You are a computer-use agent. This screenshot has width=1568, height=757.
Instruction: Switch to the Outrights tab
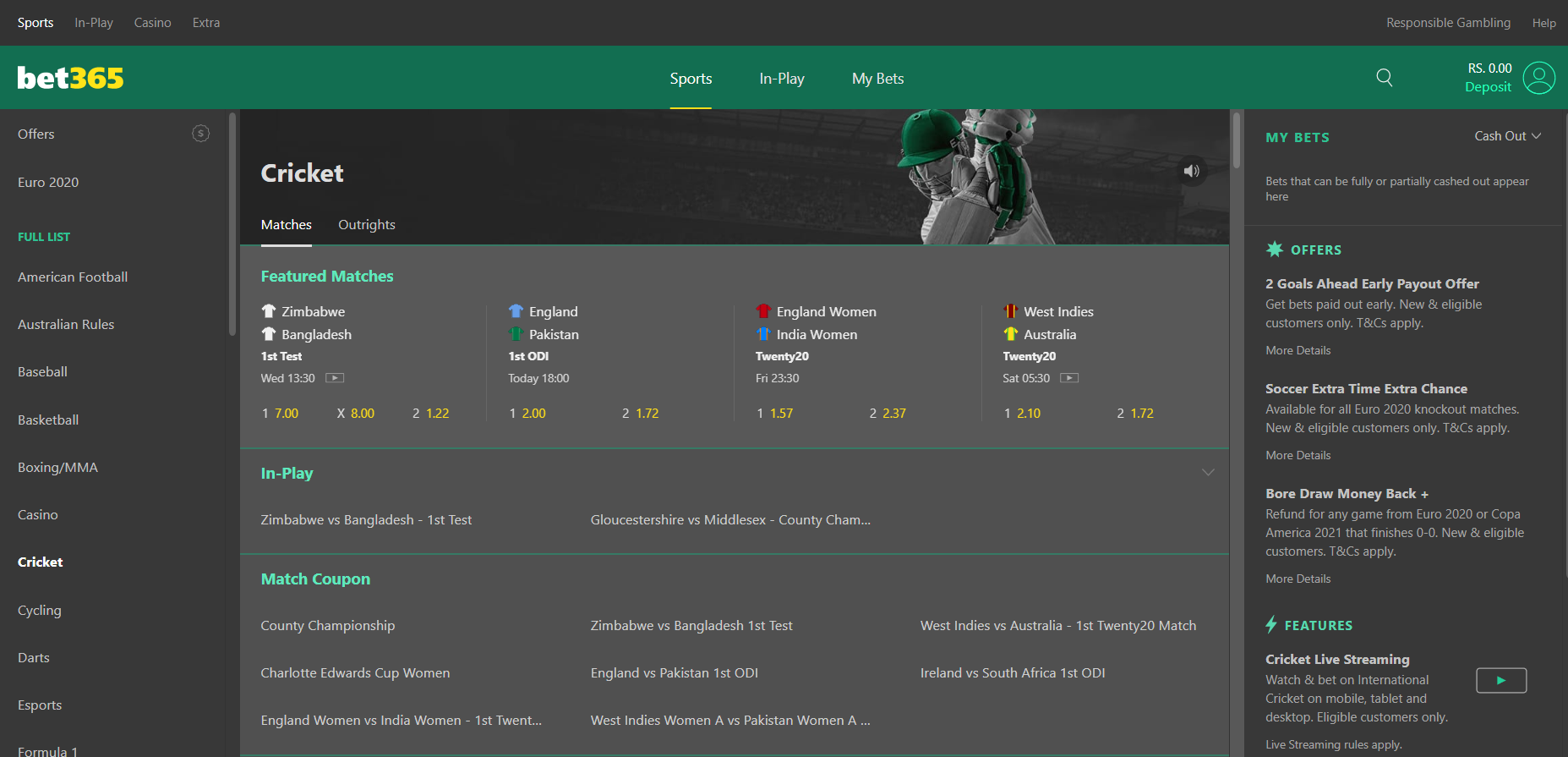[367, 225]
